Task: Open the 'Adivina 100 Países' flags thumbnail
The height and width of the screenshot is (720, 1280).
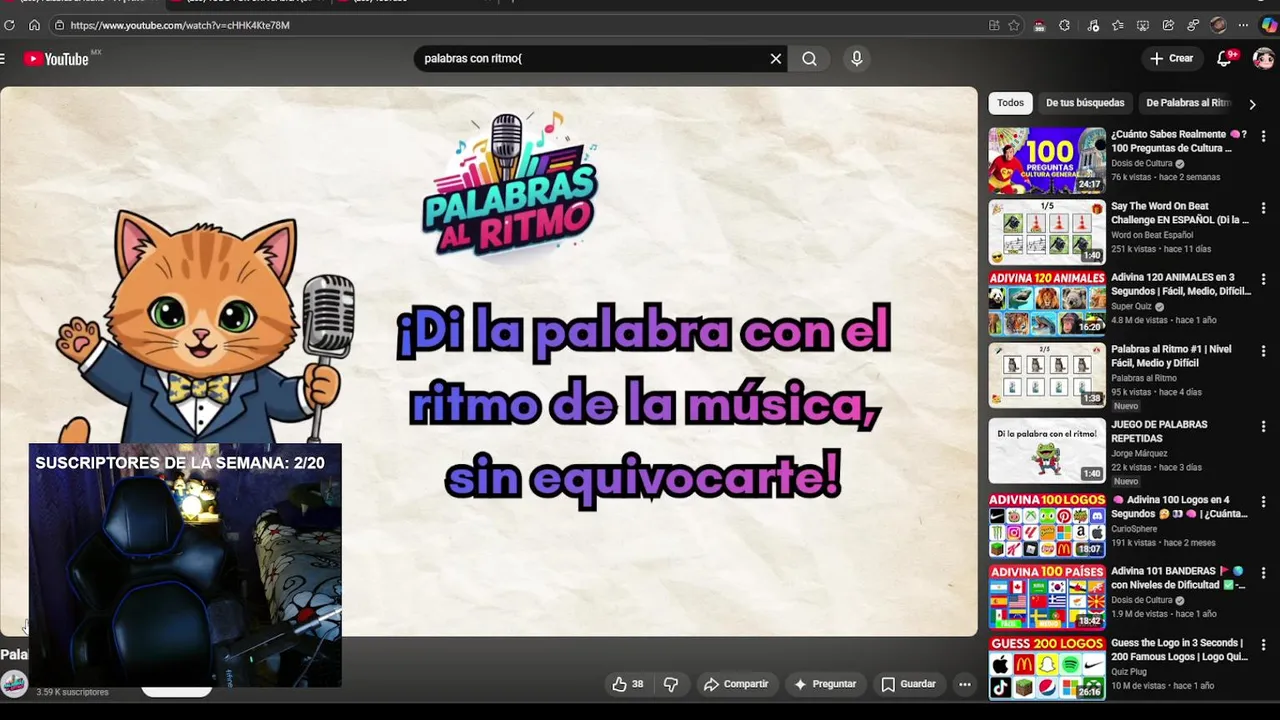Action: pyautogui.click(x=1047, y=598)
